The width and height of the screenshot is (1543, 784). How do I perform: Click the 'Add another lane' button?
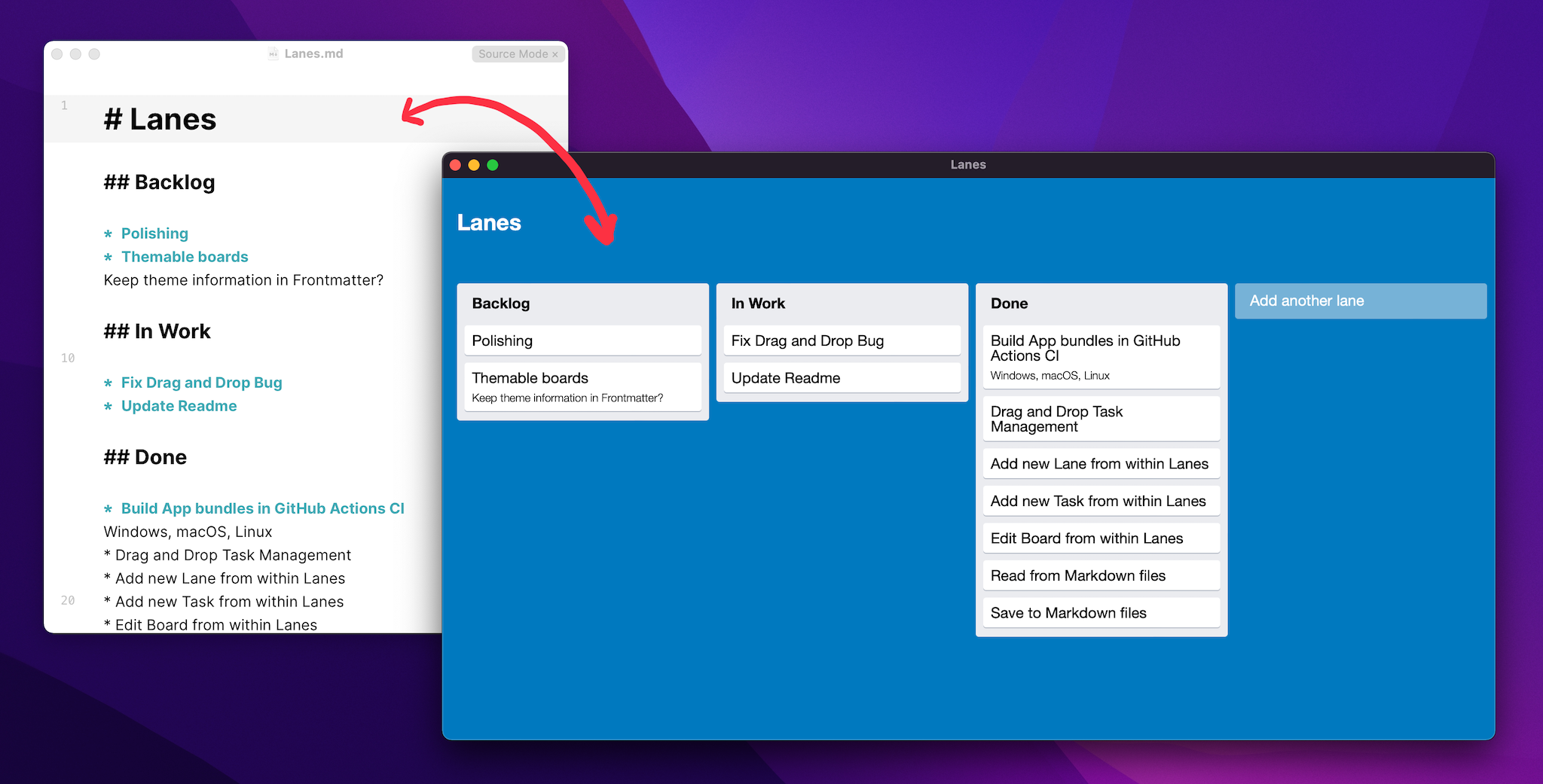[1360, 301]
